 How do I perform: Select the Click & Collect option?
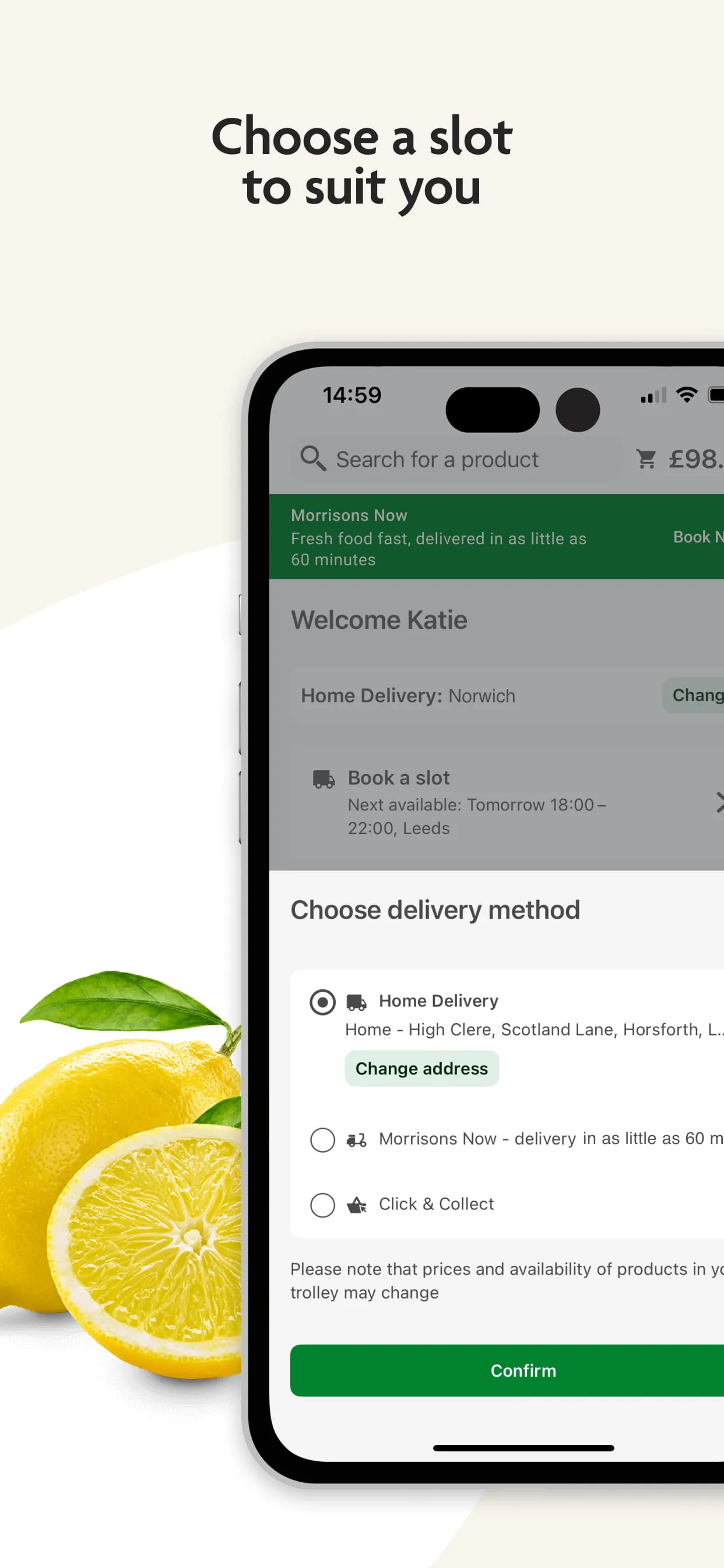(322, 1205)
